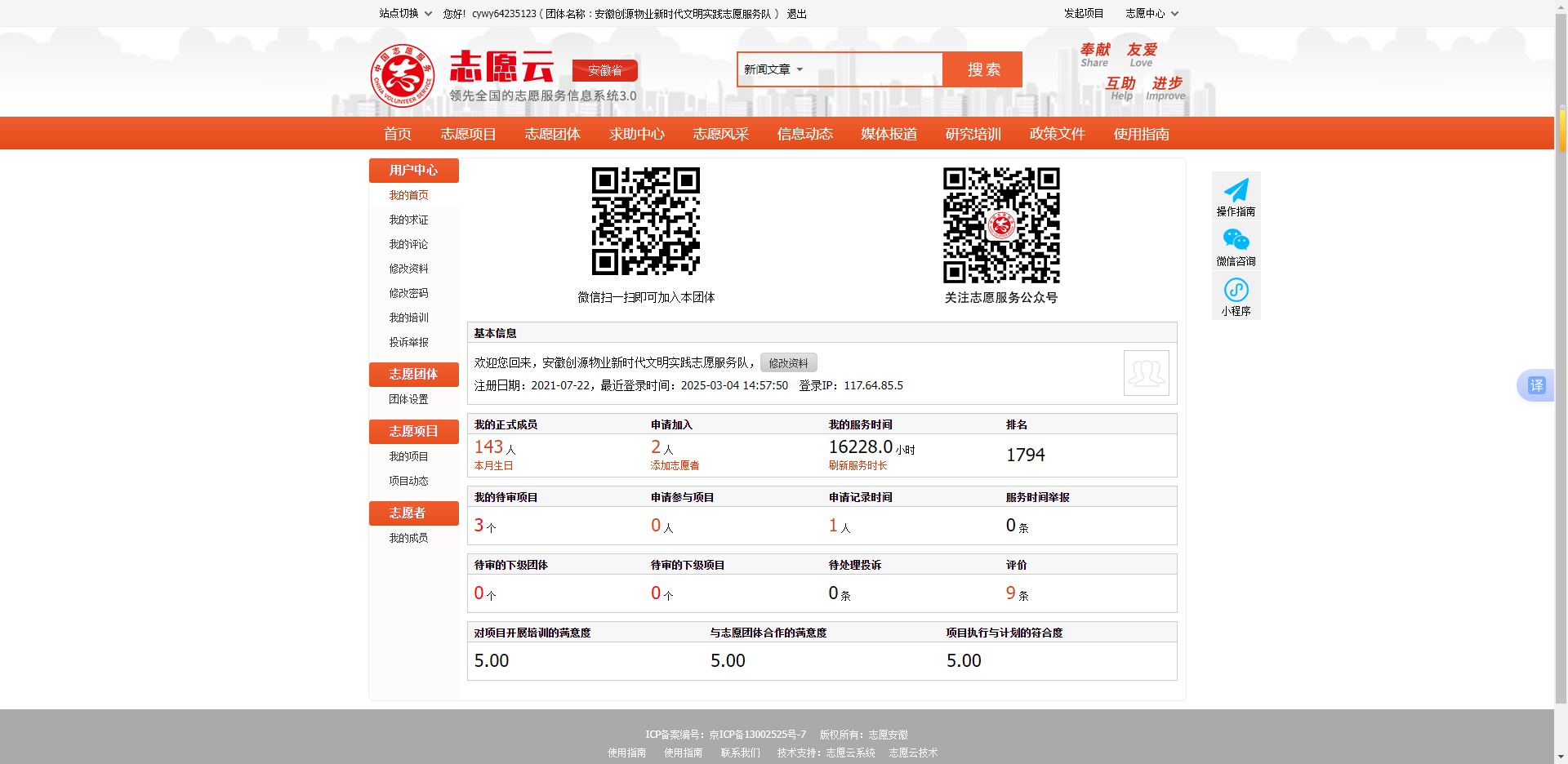Click the join-group QR code image
Screen dimensions: 1568x764
(x=646, y=221)
